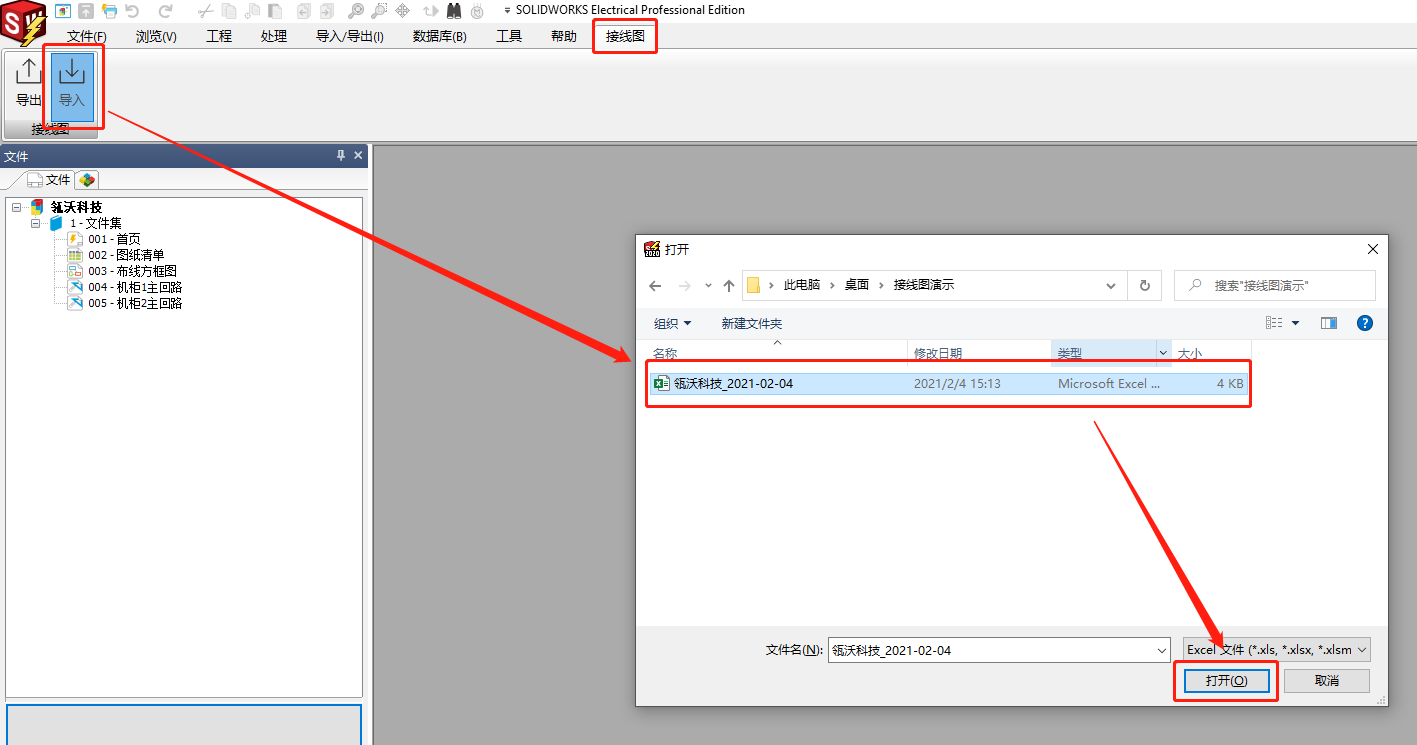
Task: Click the refresh button beside address bar
Action: 1145,285
